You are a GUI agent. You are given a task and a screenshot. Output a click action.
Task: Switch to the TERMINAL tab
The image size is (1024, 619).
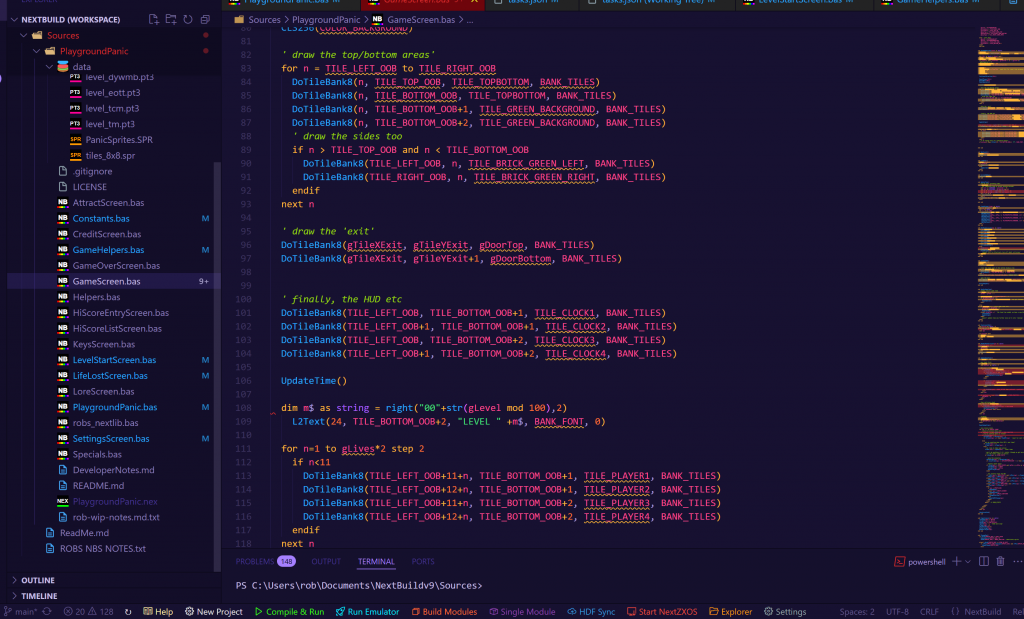point(376,561)
